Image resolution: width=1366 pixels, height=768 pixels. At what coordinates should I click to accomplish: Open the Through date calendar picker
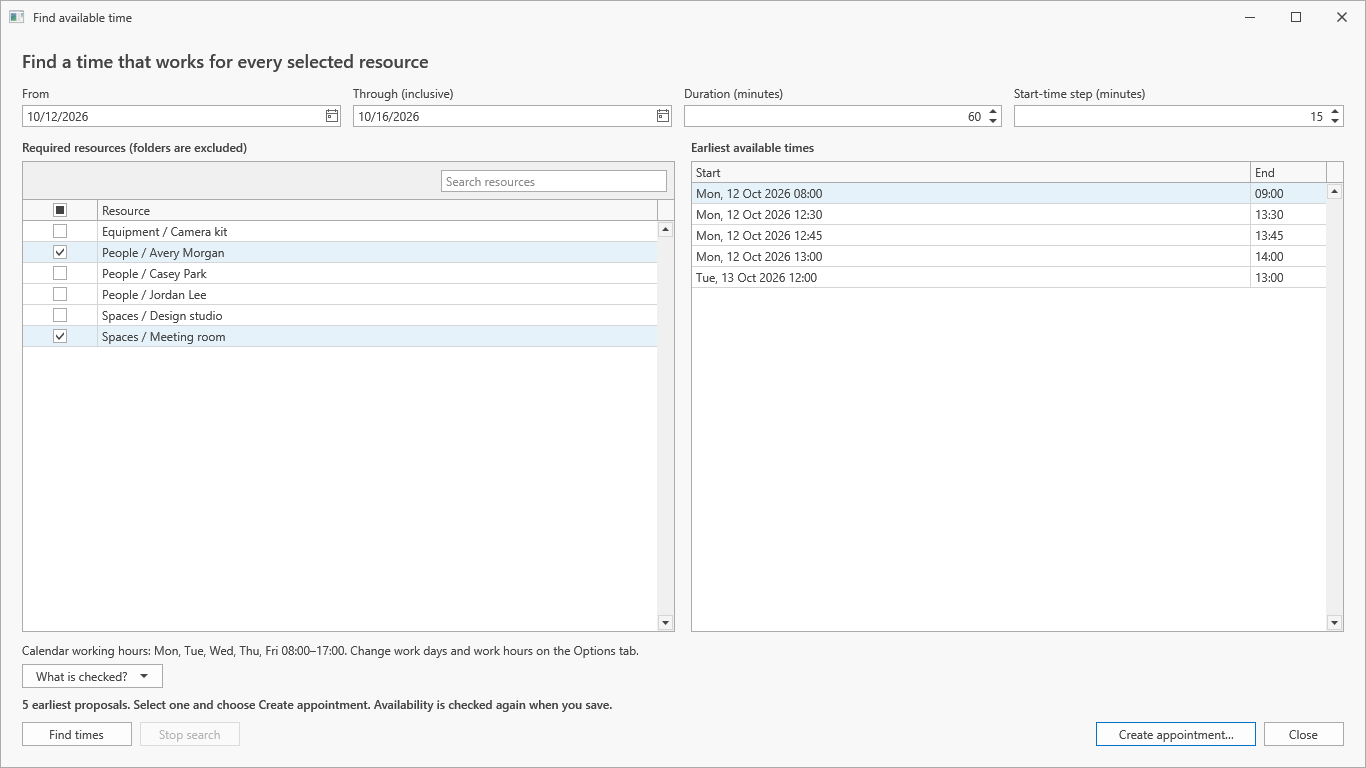pyautogui.click(x=663, y=116)
